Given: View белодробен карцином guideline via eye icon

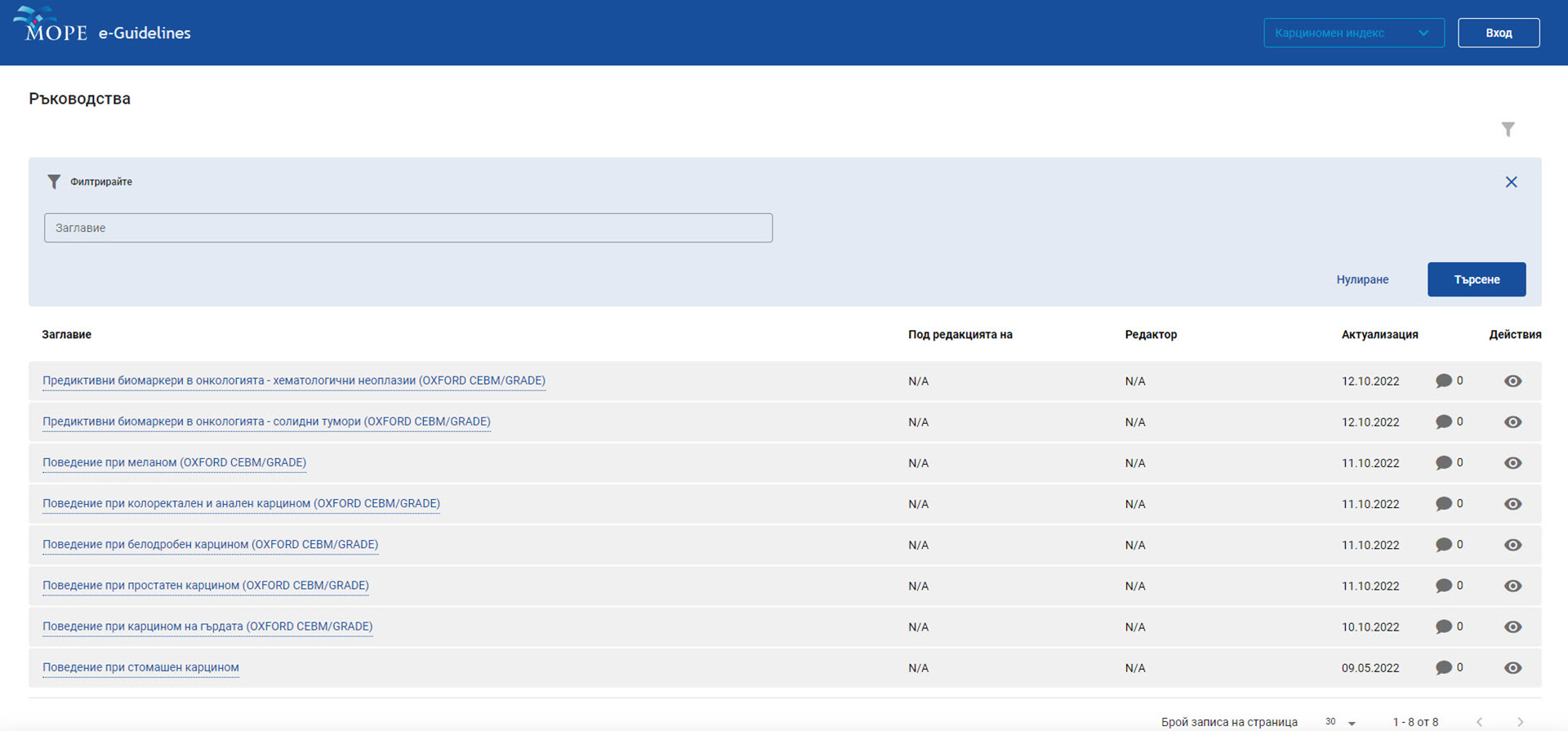Looking at the screenshot, I should (1513, 545).
